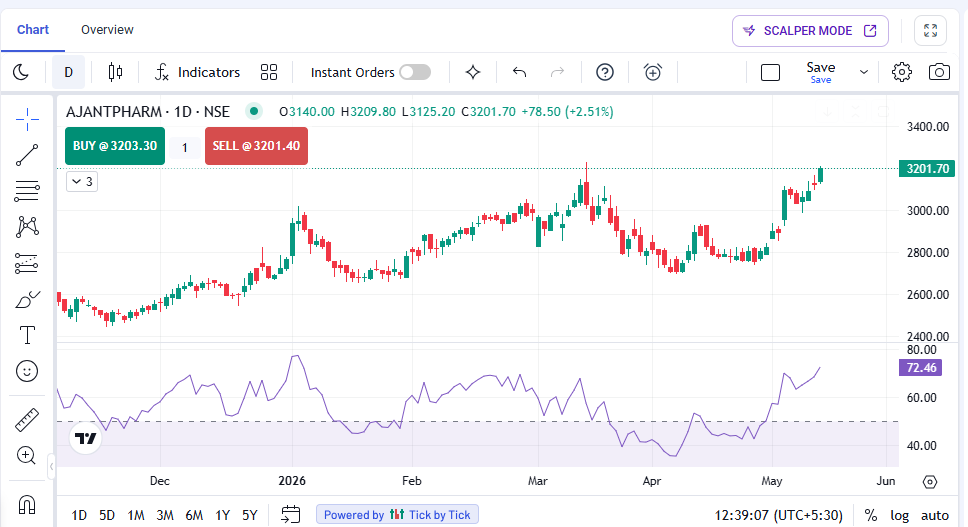The width and height of the screenshot is (968, 527).
Task: Open chart settings gear
Action: tap(901, 72)
